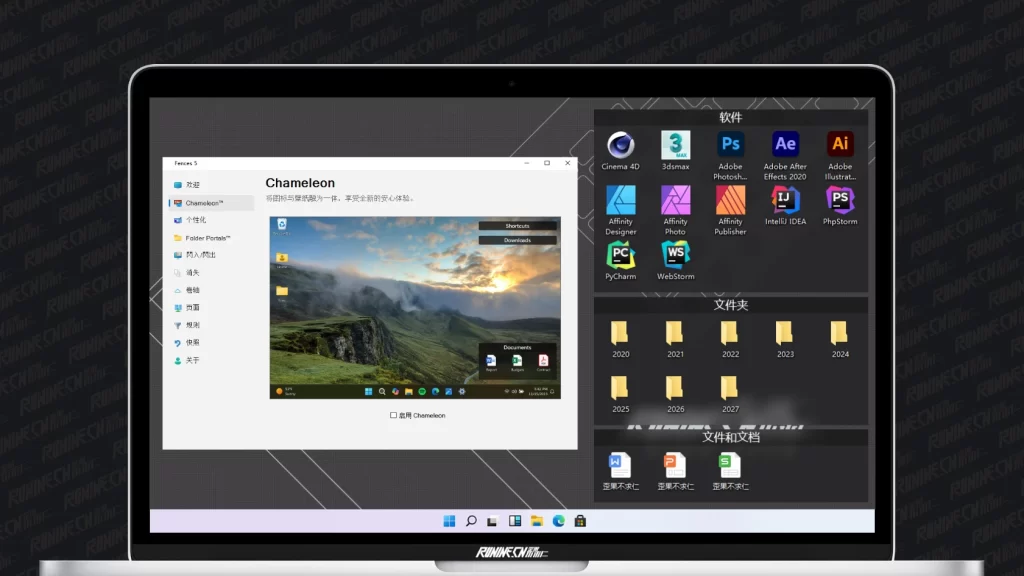1024x576 pixels.
Task: Click the 2027 folder in 文件夹 fence
Action: click(x=730, y=389)
